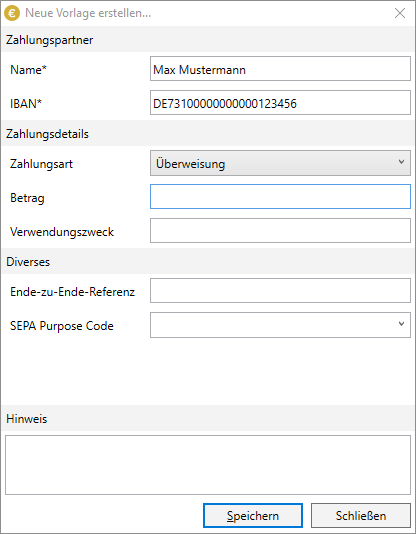
Task: Click the Betrag label
Action: 27,198
